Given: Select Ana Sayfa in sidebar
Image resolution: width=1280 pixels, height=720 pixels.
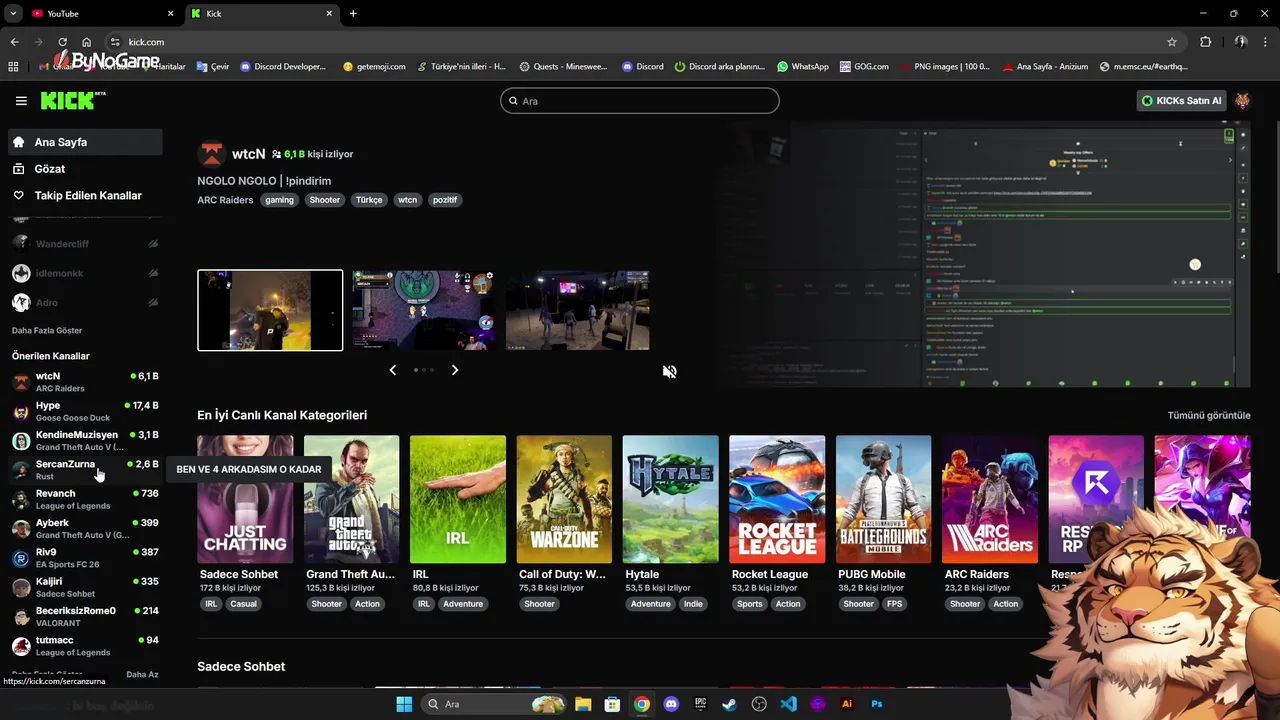Looking at the screenshot, I should coord(85,142).
